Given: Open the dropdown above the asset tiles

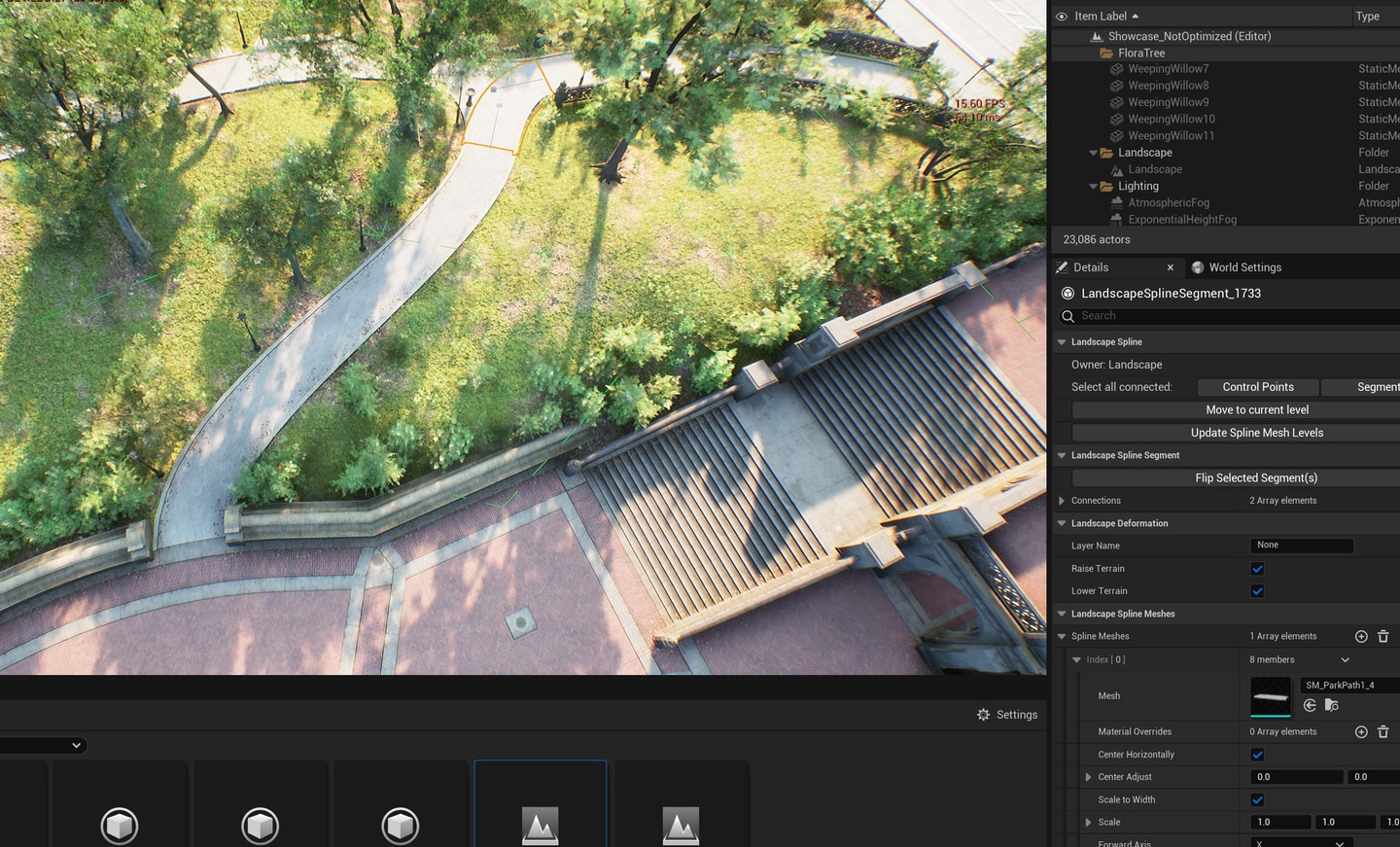Looking at the screenshot, I should click(x=43, y=746).
